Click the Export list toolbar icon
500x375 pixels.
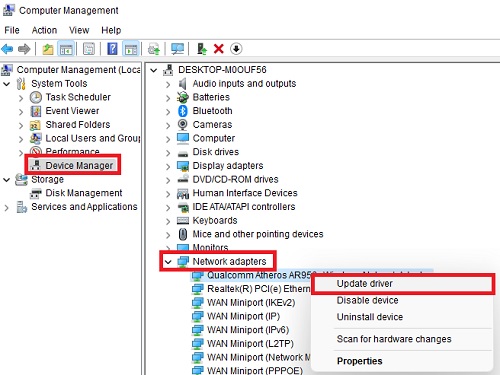coord(154,49)
